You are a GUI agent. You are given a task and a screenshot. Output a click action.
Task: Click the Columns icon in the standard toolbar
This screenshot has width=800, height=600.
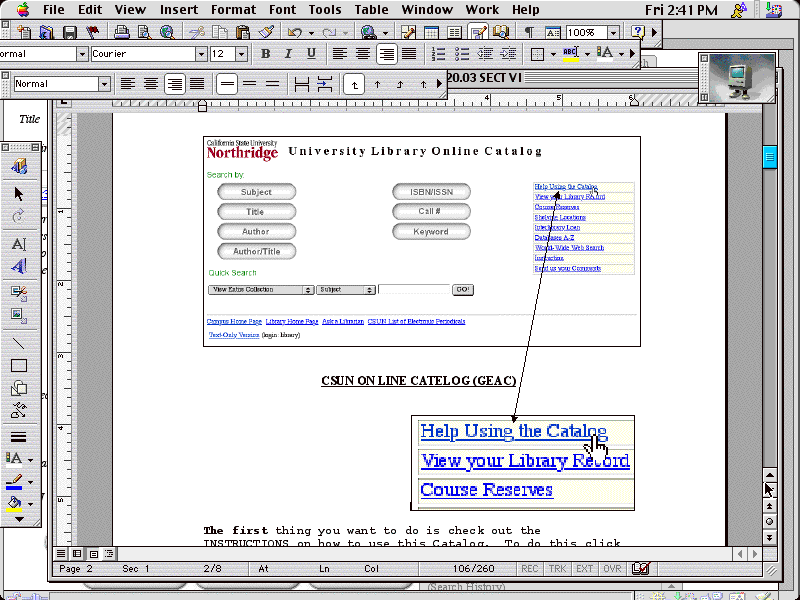(454, 33)
